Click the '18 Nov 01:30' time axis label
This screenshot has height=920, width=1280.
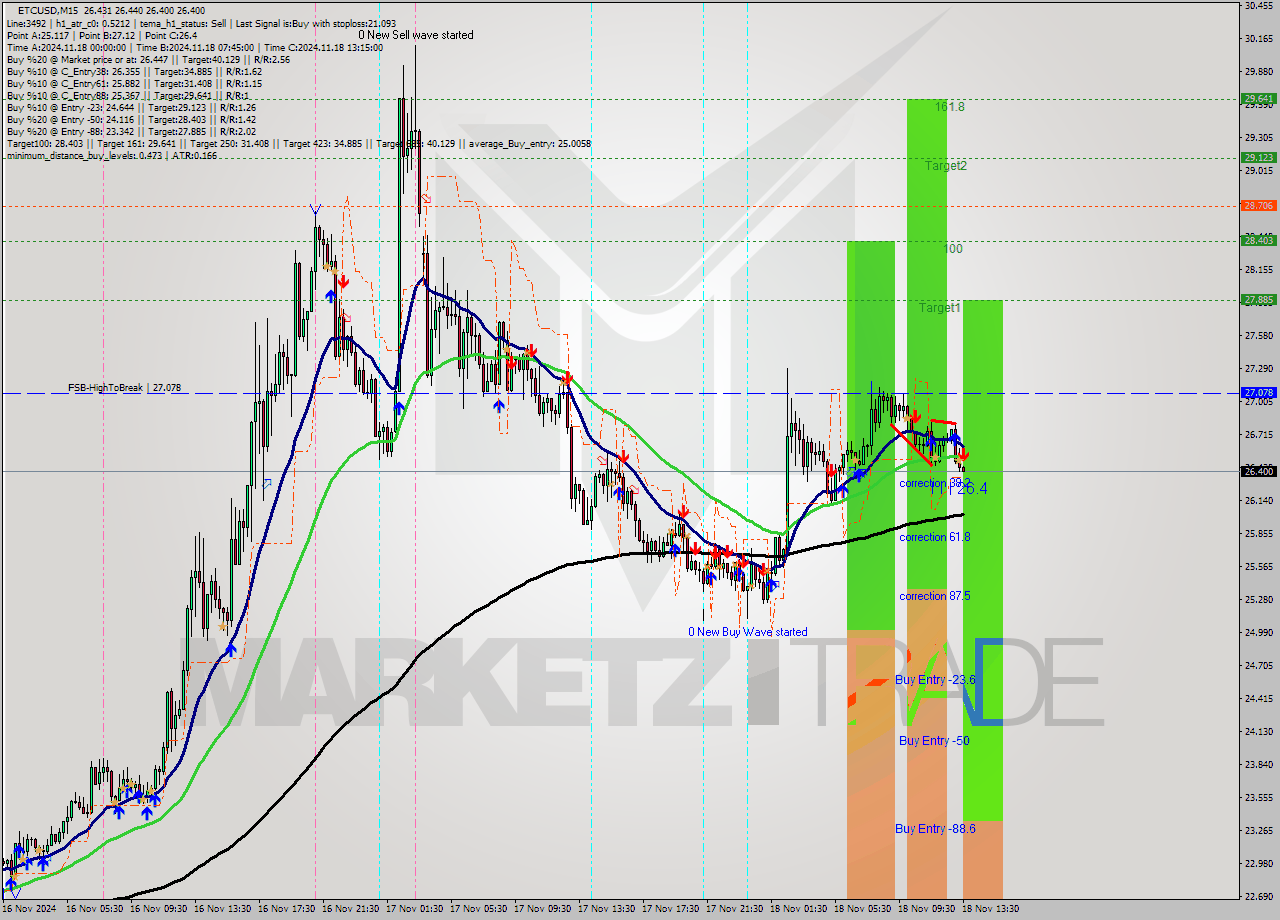tap(798, 909)
